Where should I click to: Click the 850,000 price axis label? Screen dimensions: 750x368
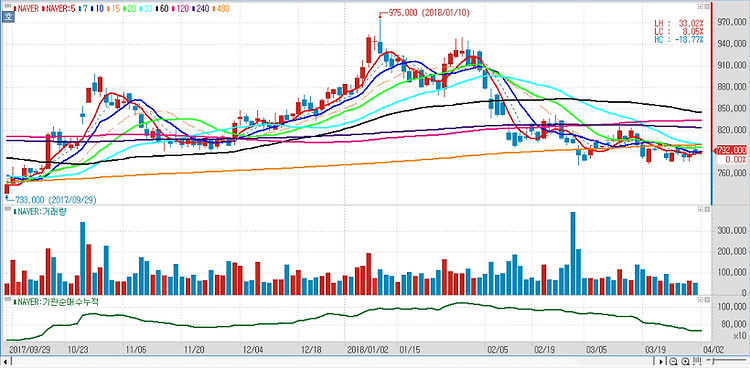[x=731, y=109]
